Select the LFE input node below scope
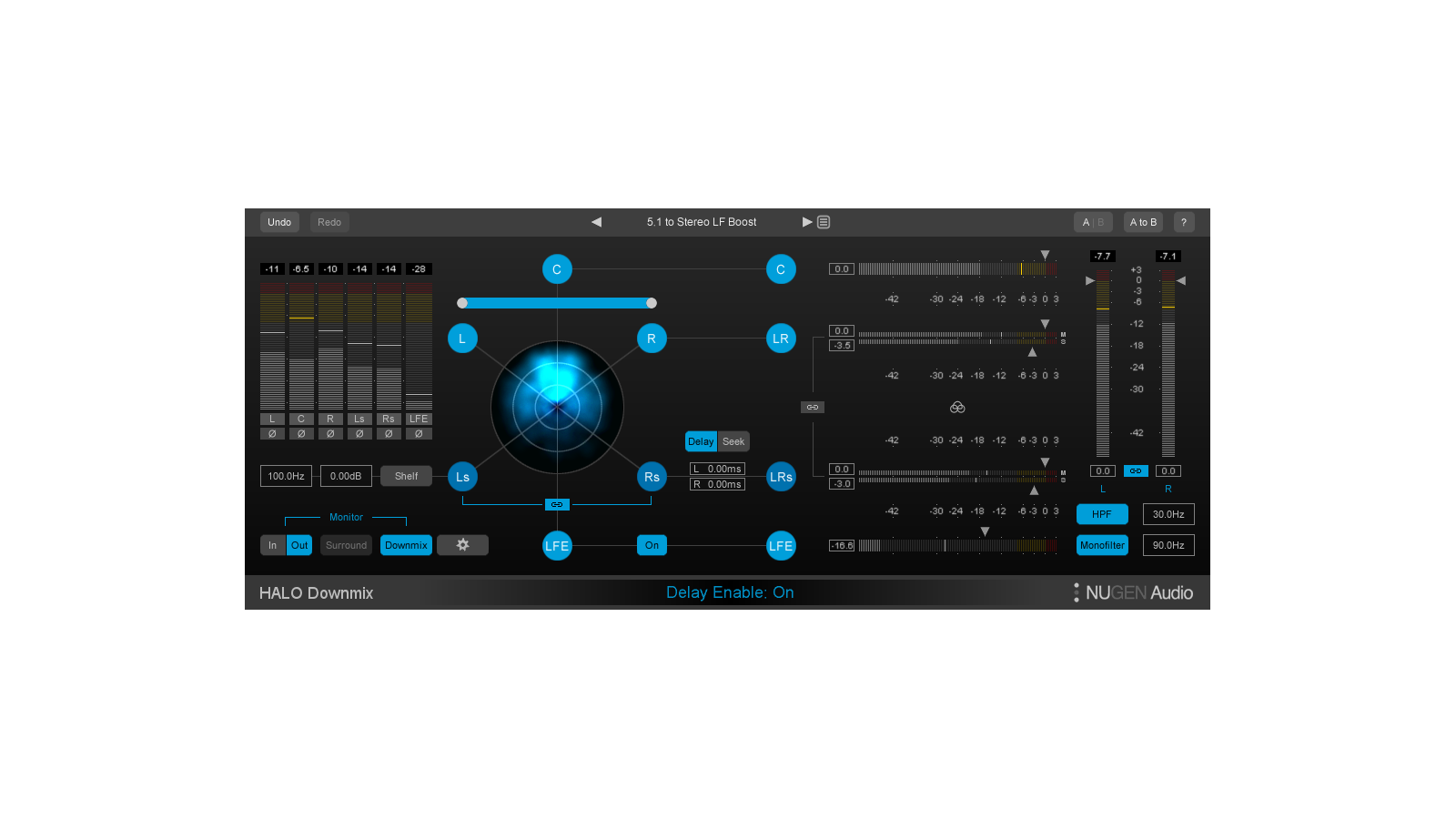Screen dimensions: 1456x819 (x=557, y=546)
